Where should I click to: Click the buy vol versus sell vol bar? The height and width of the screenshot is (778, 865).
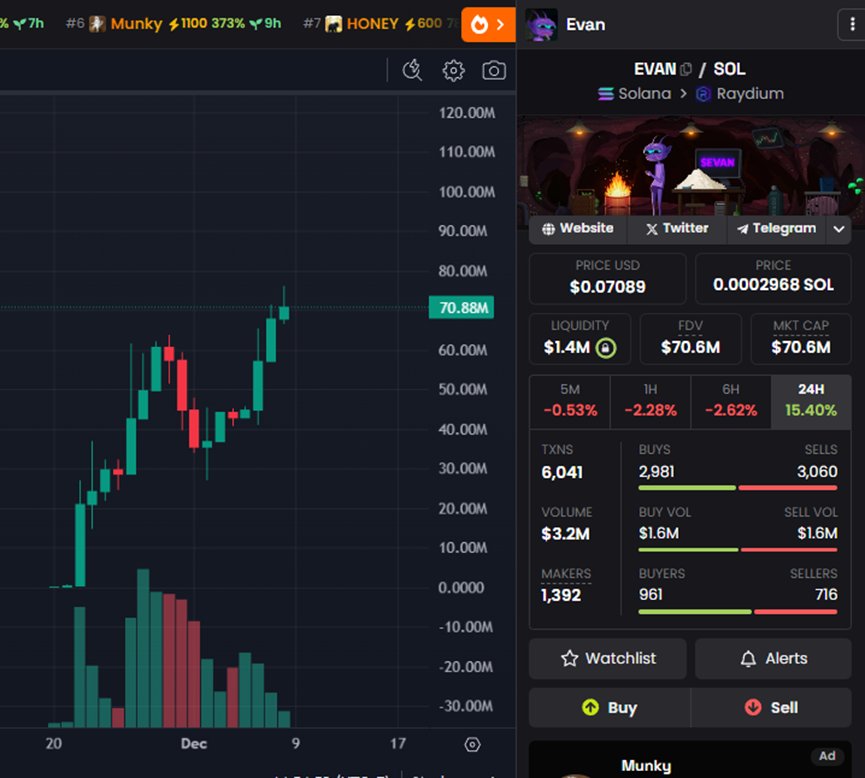pos(738,550)
